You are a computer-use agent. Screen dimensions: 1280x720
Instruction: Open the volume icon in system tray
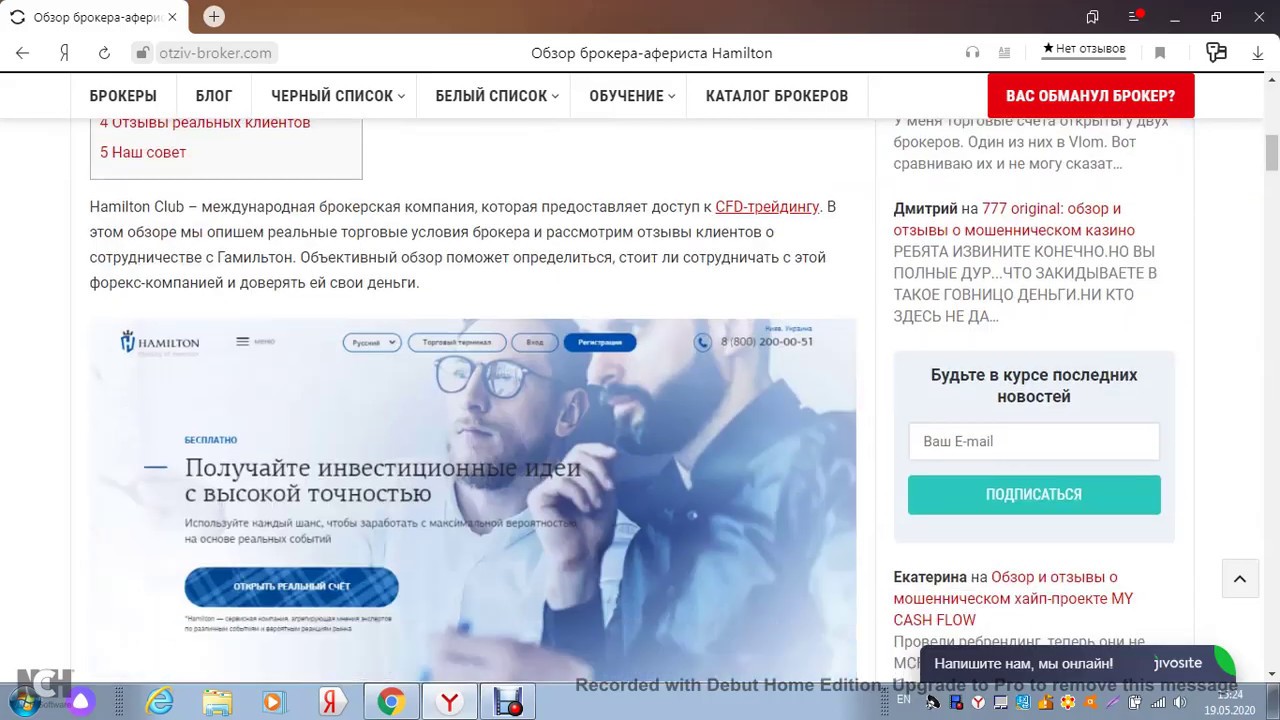(x=1182, y=703)
